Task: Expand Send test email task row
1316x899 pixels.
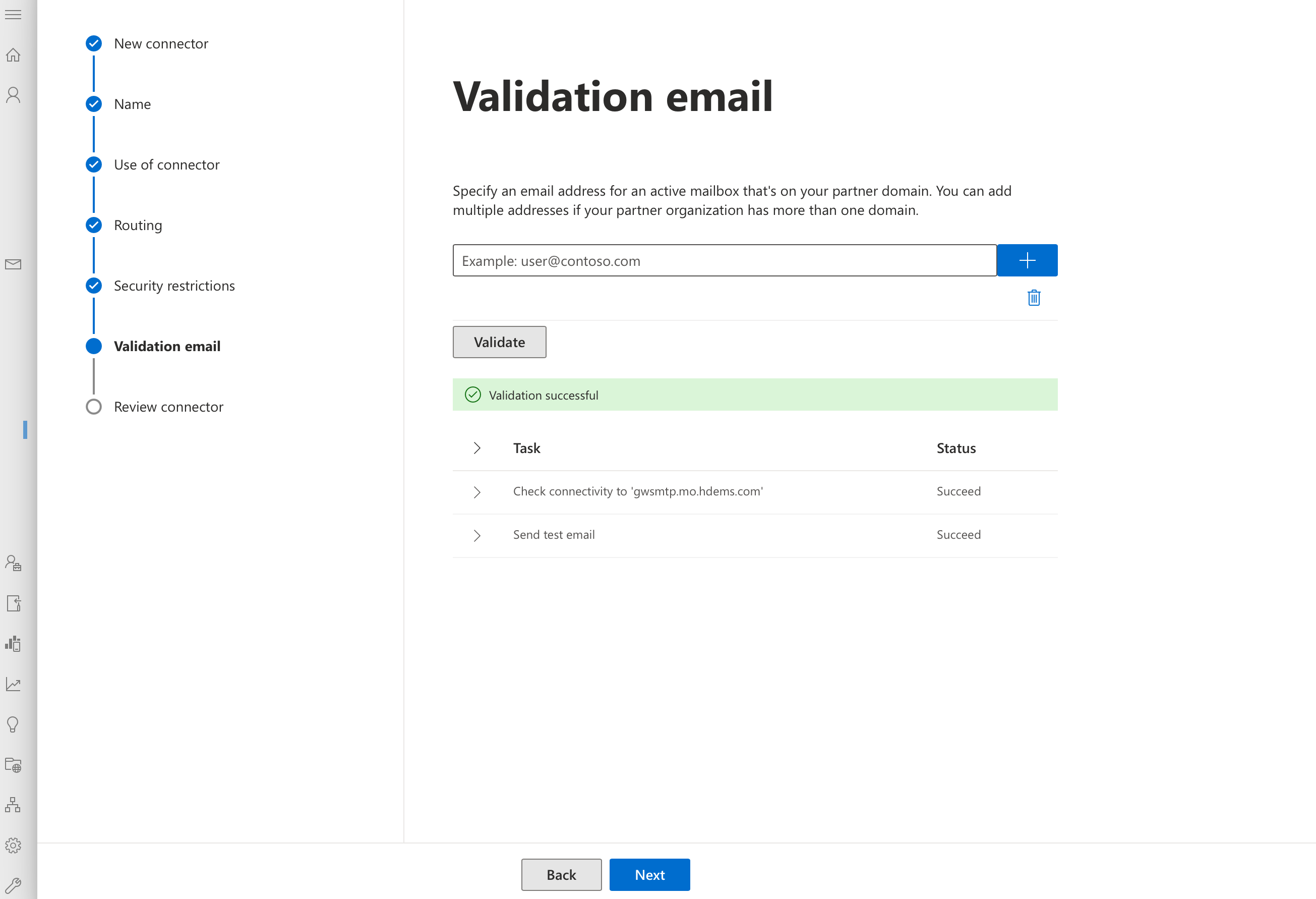Action: click(x=477, y=535)
